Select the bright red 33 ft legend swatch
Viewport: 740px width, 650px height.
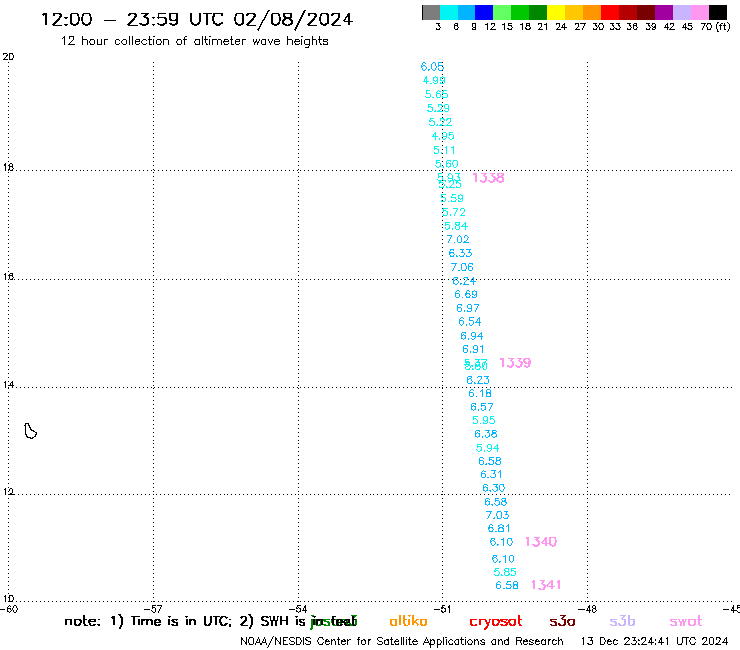610,12
